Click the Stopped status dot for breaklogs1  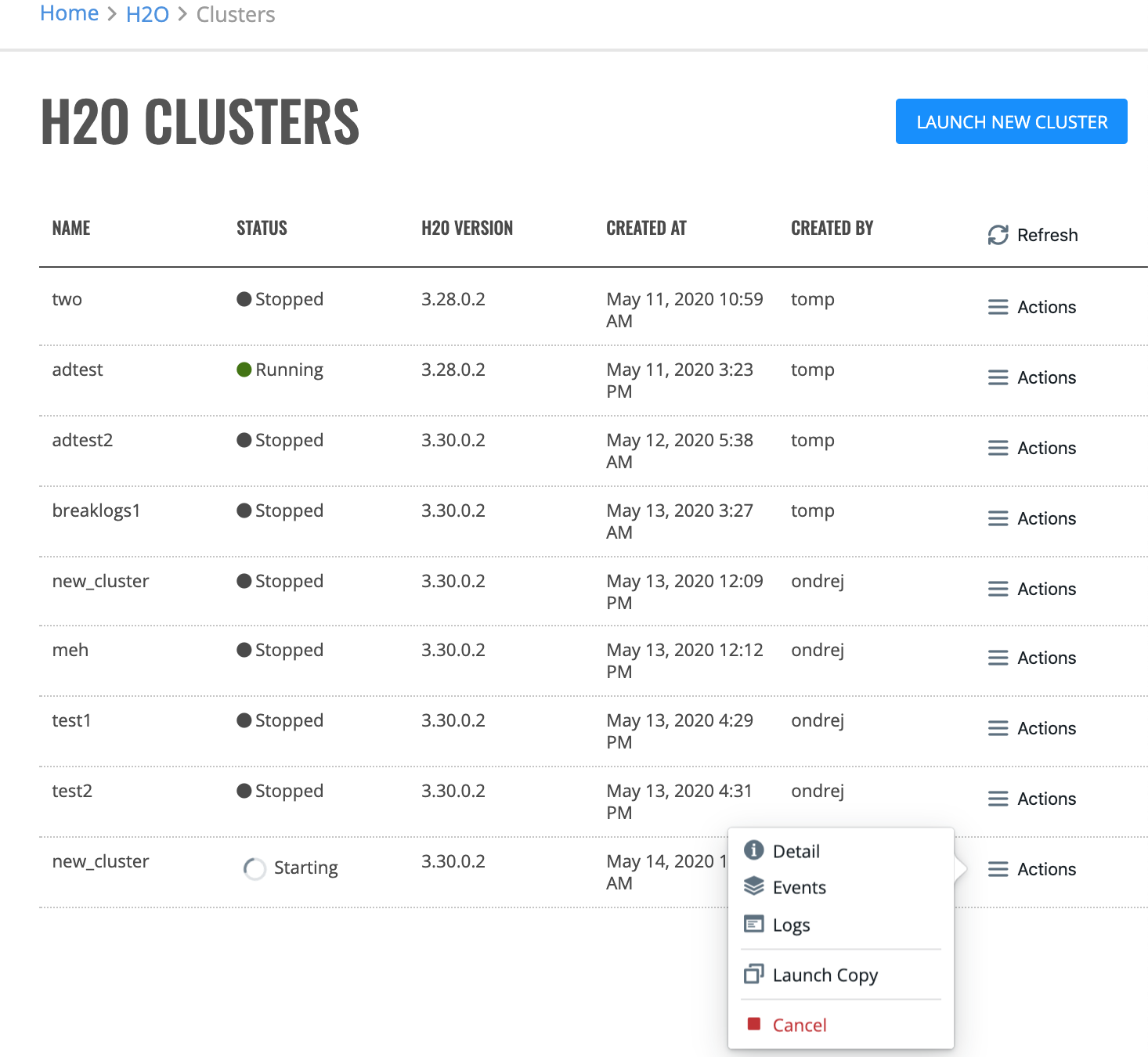pyautogui.click(x=244, y=510)
